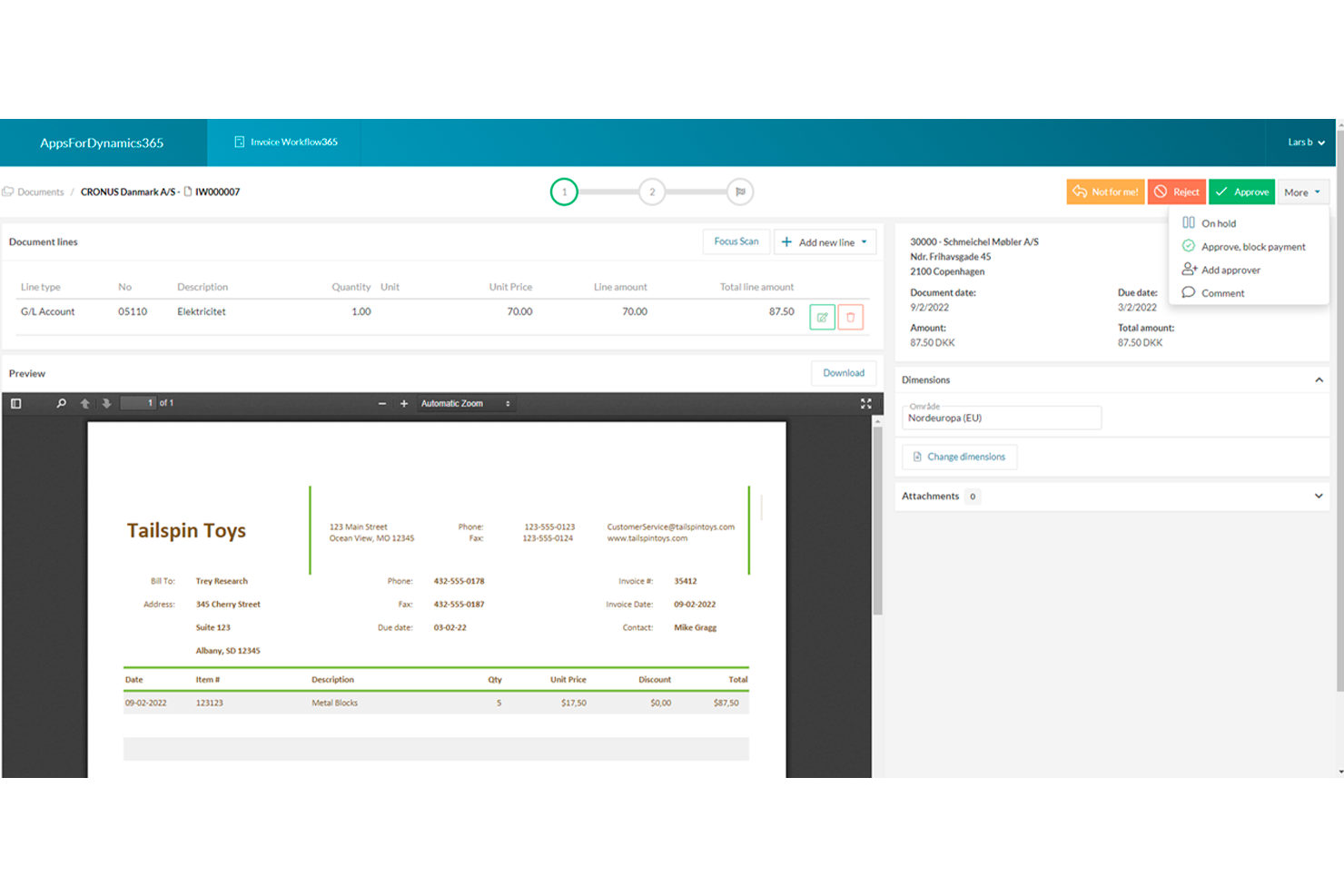
Task: Toggle the preview sidebar panel
Action: coord(15,402)
